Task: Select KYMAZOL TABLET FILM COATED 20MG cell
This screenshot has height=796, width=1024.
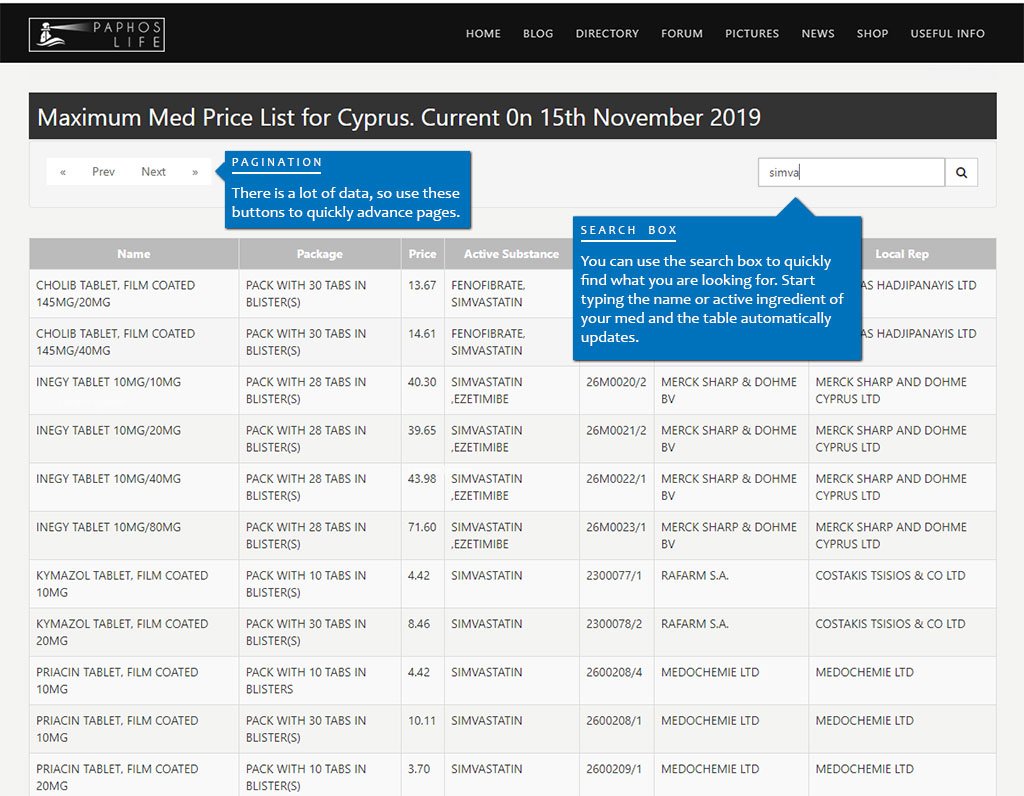Action: point(134,632)
